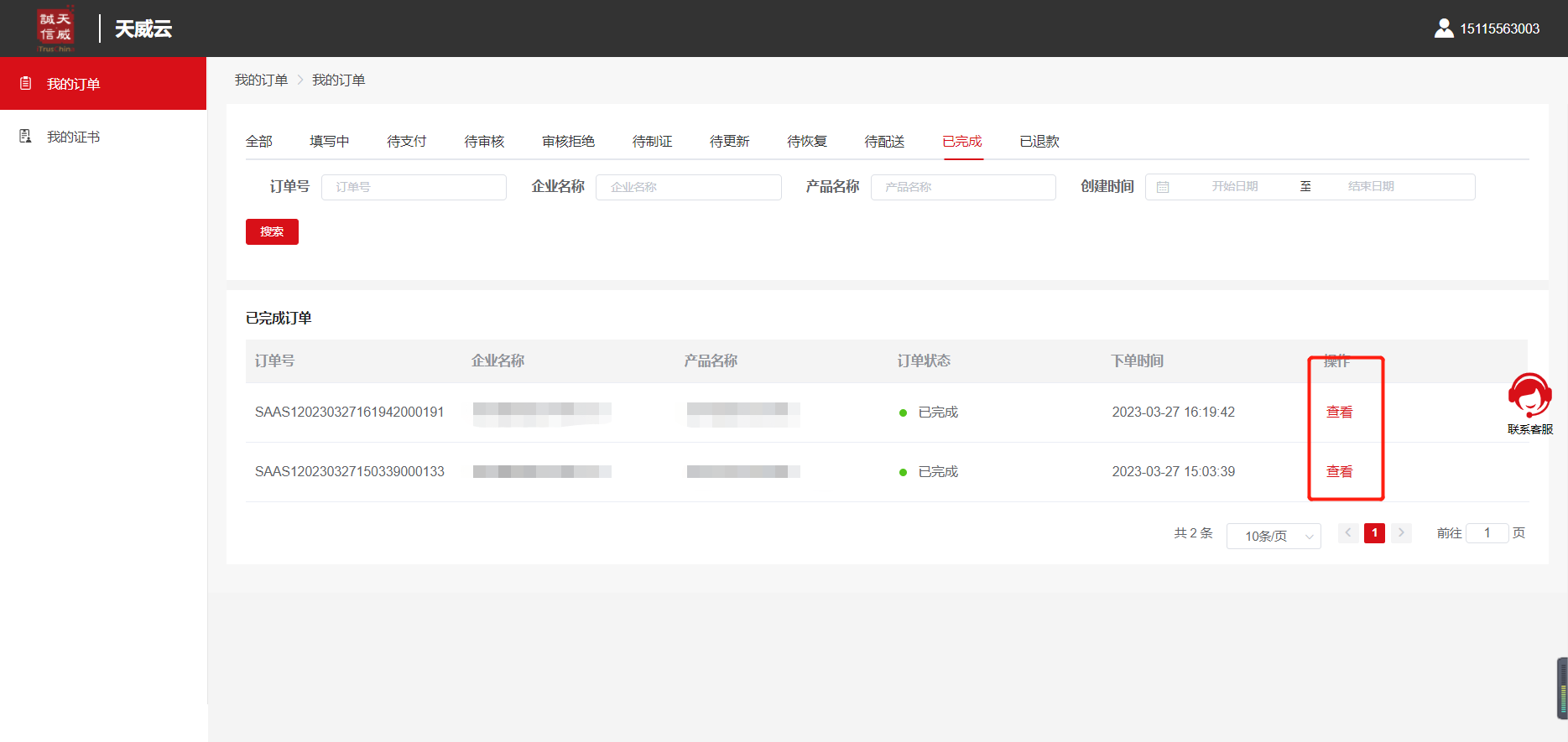The image size is (1568, 742).
Task: Click the page jump number field
Action: [1487, 532]
